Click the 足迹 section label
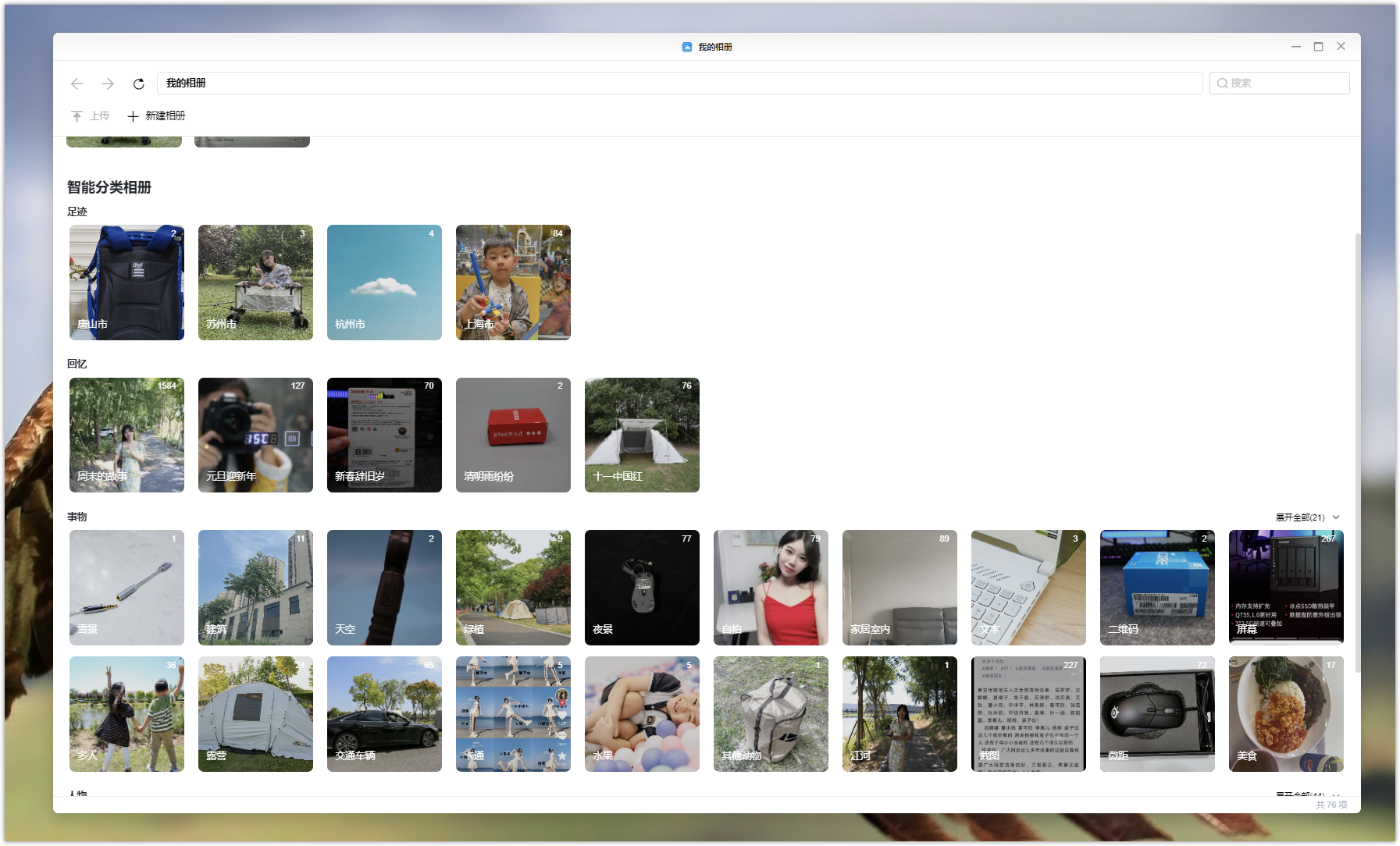This screenshot has height=846, width=1400. pyautogui.click(x=77, y=211)
